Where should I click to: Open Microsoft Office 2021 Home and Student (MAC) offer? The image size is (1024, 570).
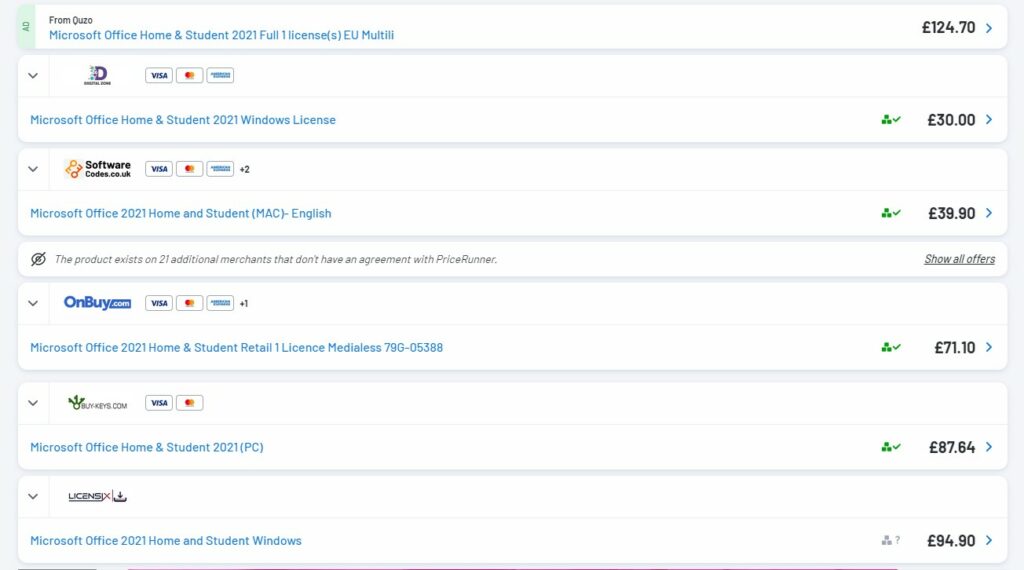point(181,214)
